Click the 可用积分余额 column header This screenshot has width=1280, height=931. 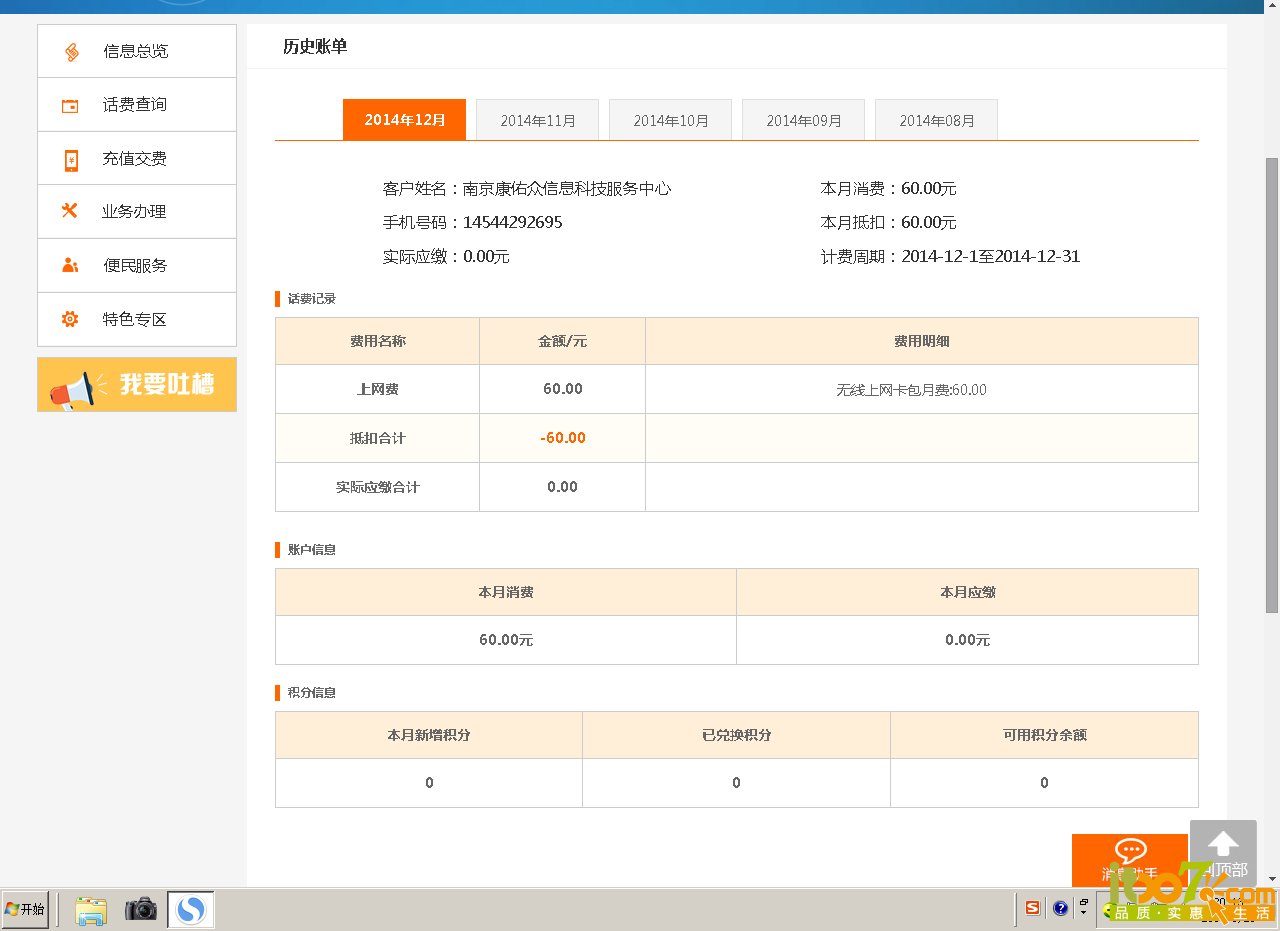coord(1045,735)
